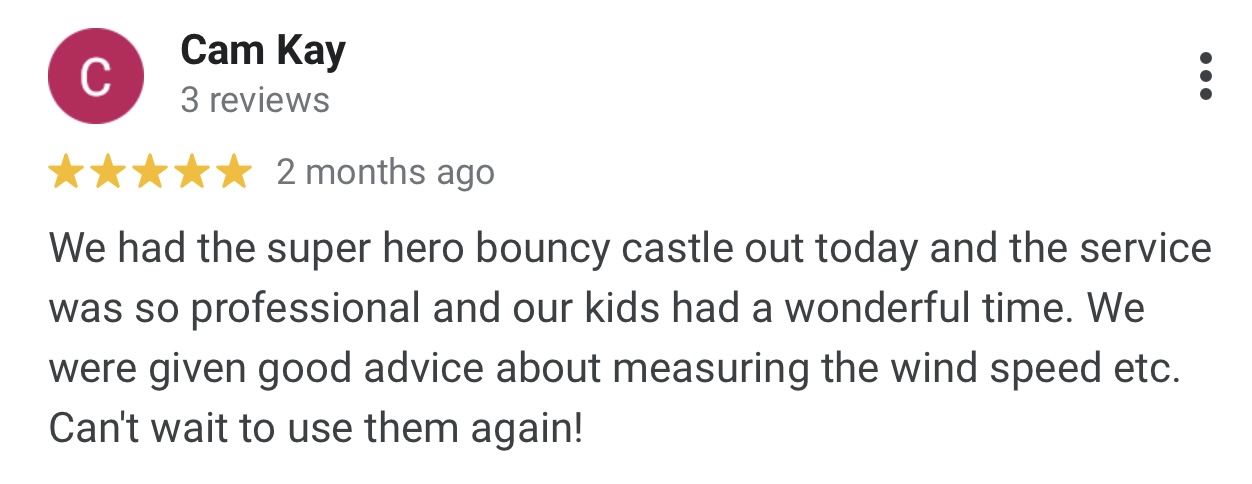The width and height of the screenshot is (1252, 484).
Task: Click the '3 reviews' text
Action: (255, 100)
